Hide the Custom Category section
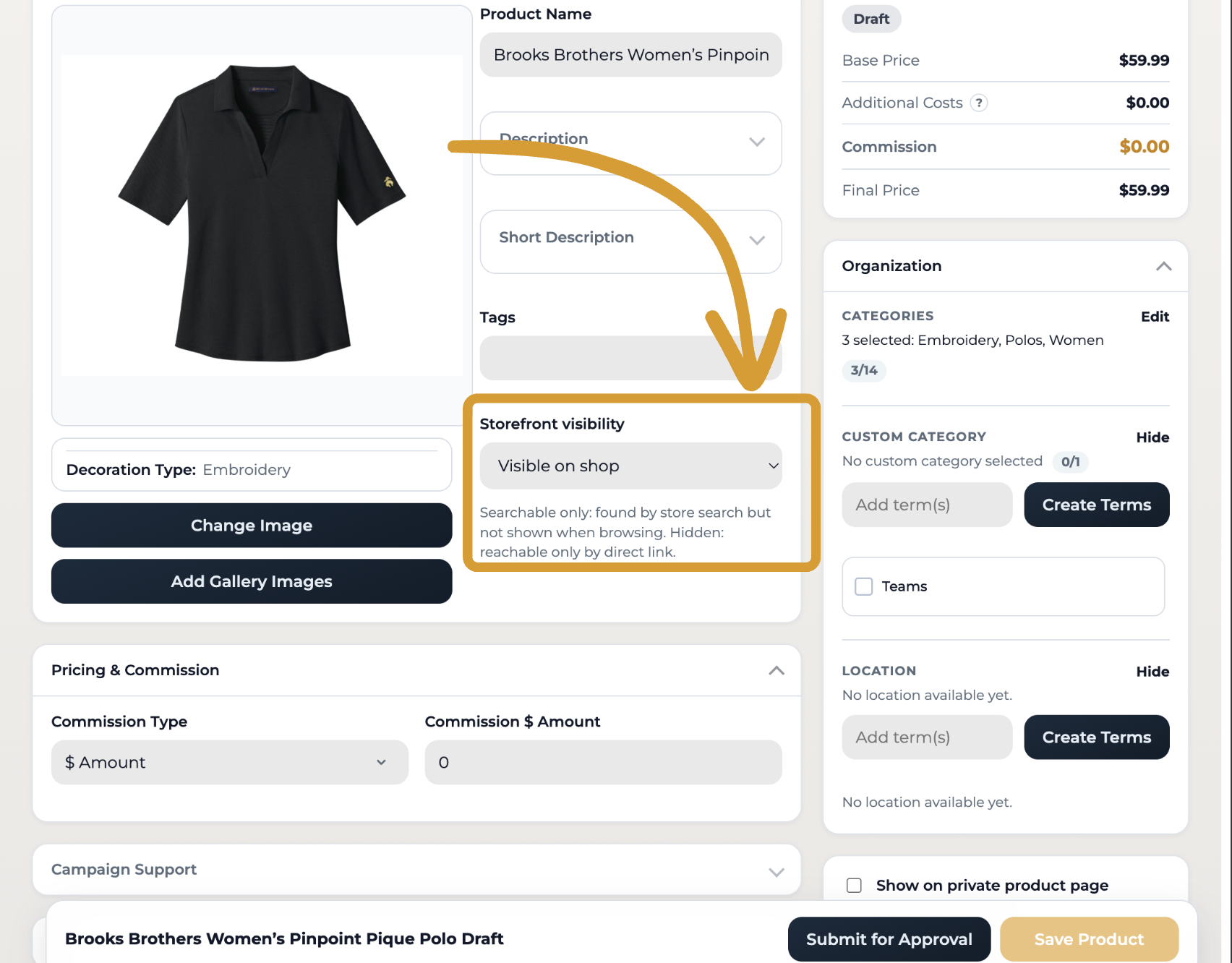This screenshot has height=963, width=1232. (x=1152, y=437)
